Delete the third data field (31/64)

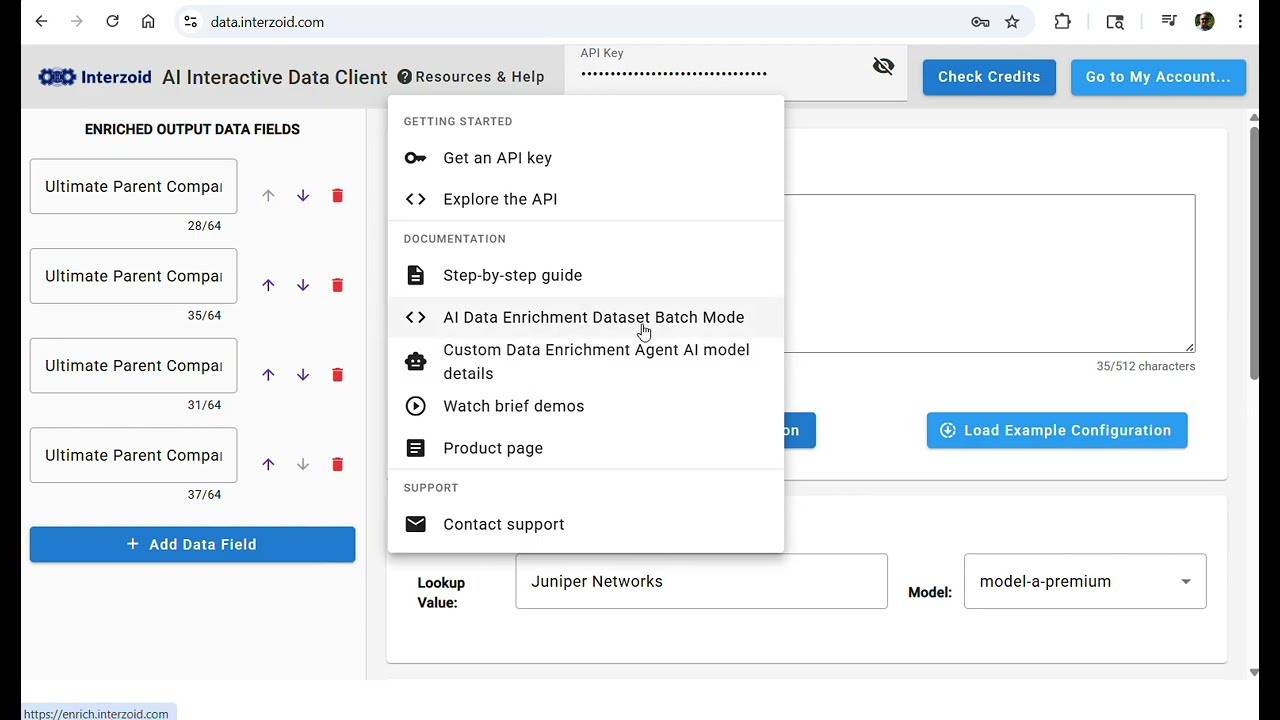[337, 375]
